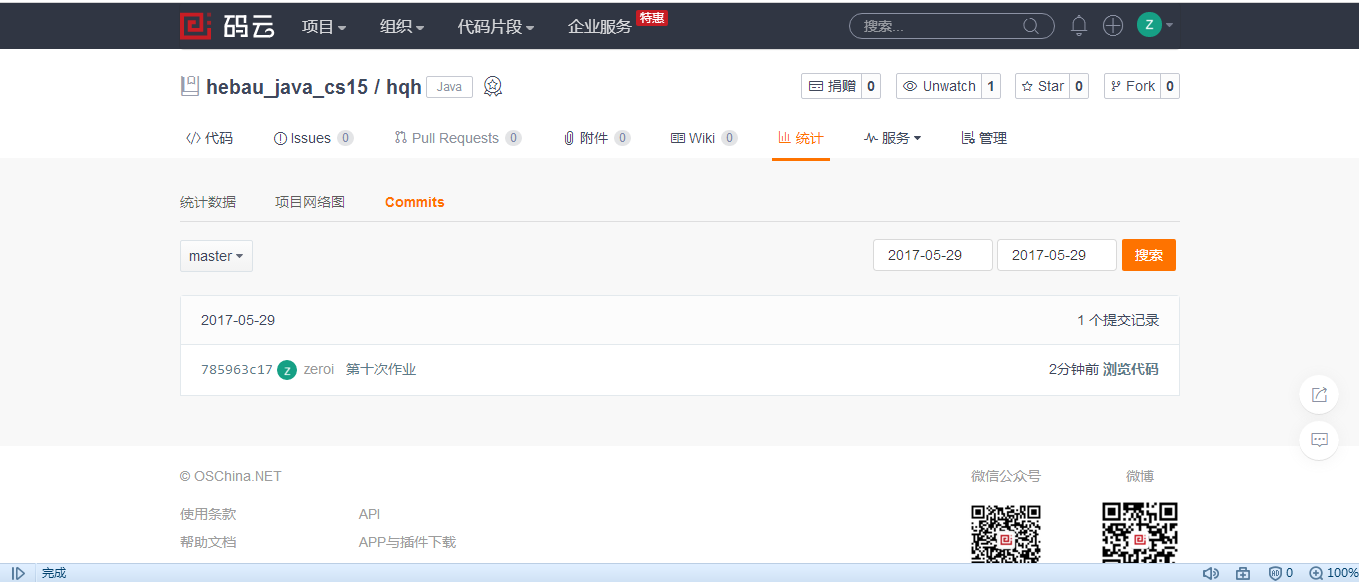The height and width of the screenshot is (582, 1359).
Task: Open the 统计数据 sub-tab
Action: coord(208,202)
